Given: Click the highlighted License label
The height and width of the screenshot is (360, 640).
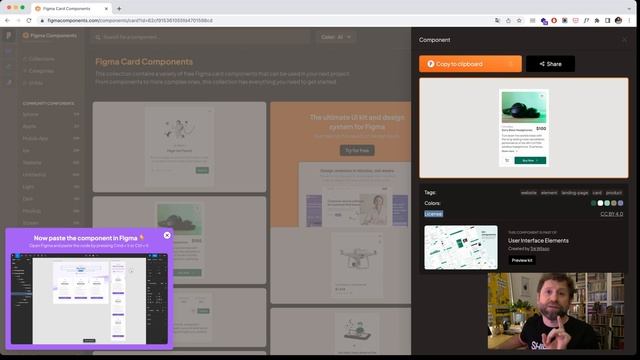Looking at the screenshot, I should [433, 214].
